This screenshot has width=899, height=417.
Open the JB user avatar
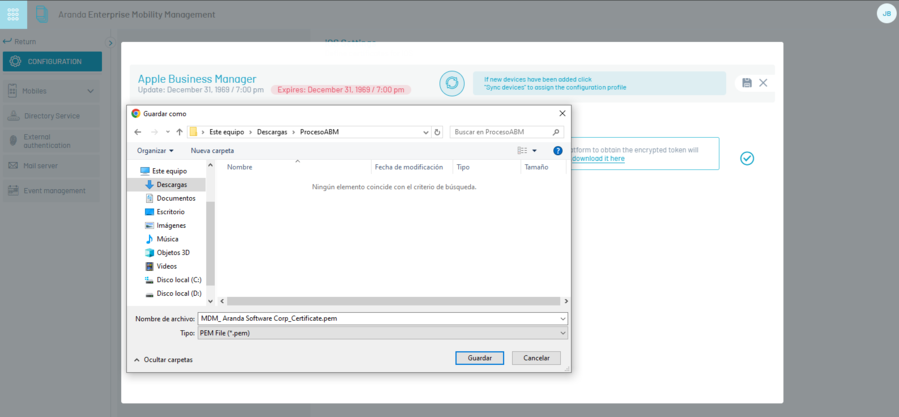pyautogui.click(x=886, y=13)
